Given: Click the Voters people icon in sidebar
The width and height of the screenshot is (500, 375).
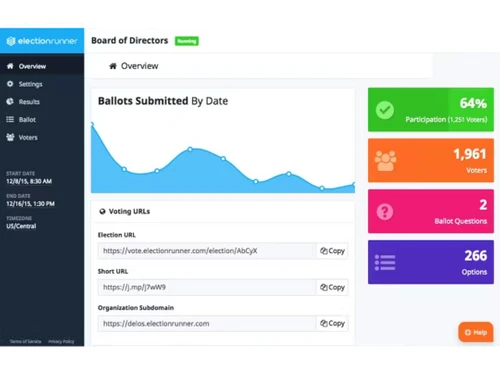Looking at the screenshot, I should [10, 137].
